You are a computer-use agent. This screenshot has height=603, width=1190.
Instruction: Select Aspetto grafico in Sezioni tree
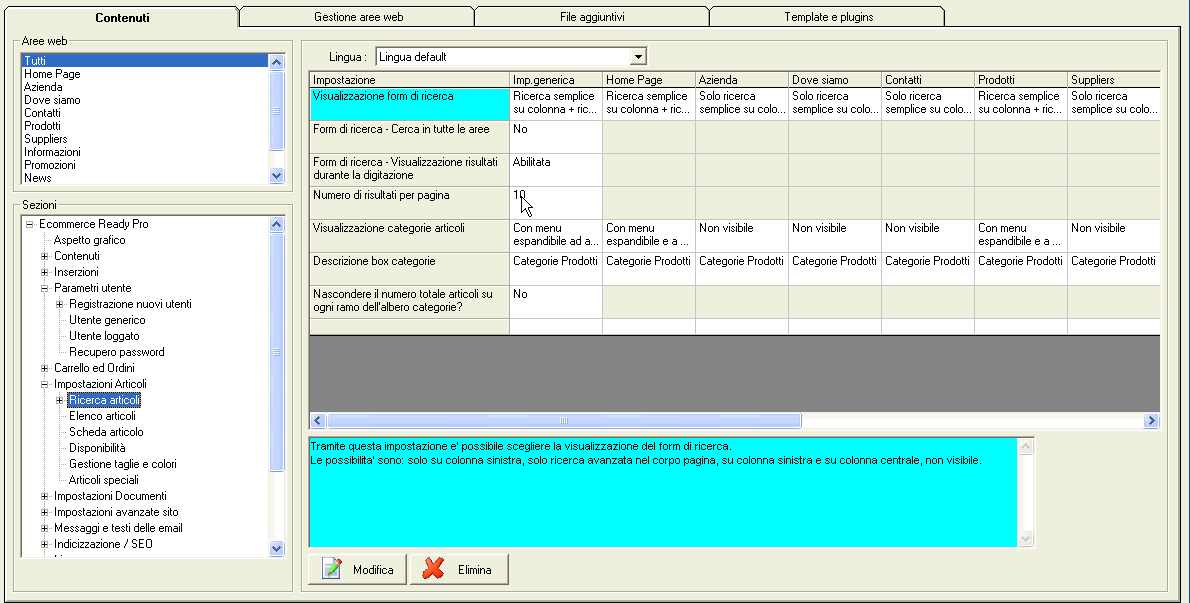point(90,240)
